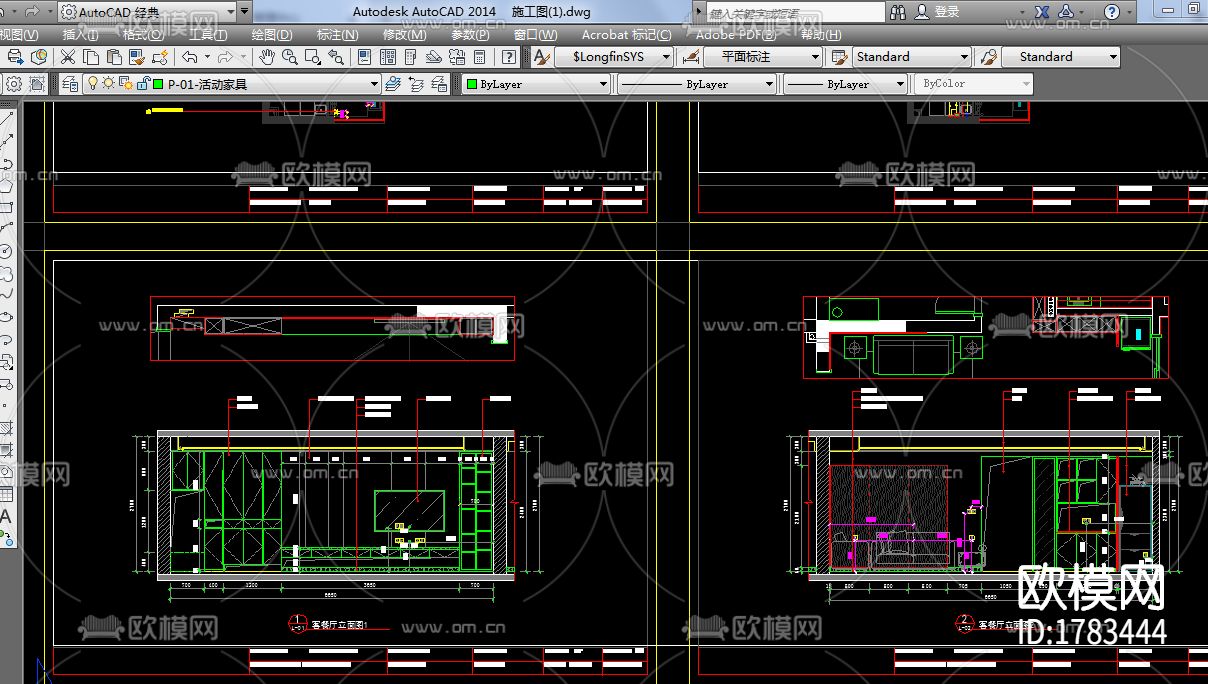Click the title bar Help question mark
This screenshot has height=684, width=1208.
[x=1112, y=12]
